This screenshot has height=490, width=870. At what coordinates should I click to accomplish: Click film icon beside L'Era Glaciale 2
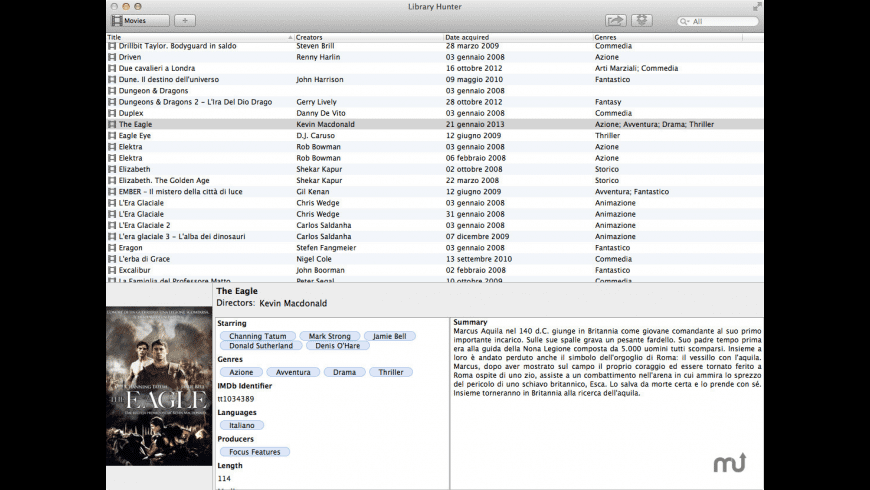coord(112,225)
